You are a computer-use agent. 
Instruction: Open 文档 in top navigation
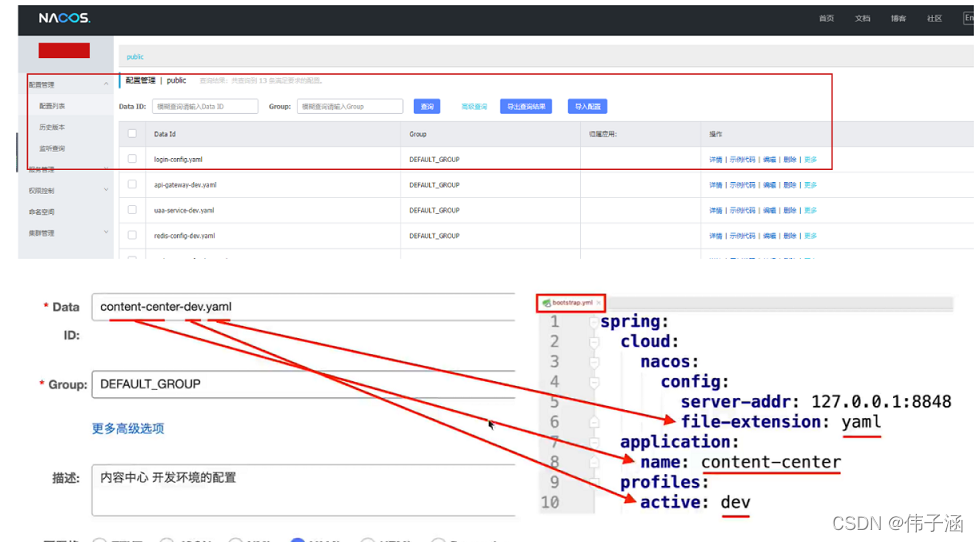tap(863, 19)
